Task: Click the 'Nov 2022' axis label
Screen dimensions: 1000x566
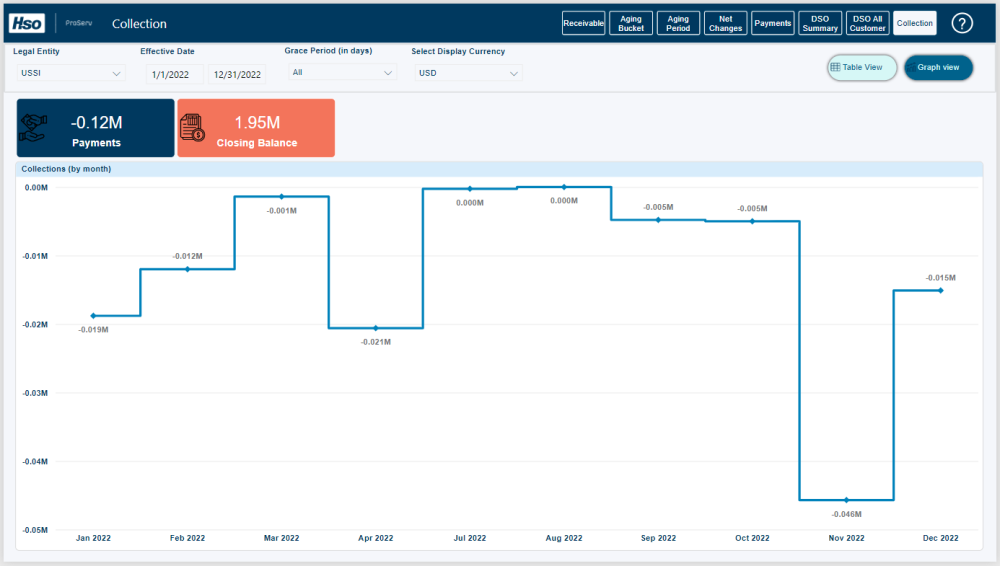Action: tap(846, 538)
